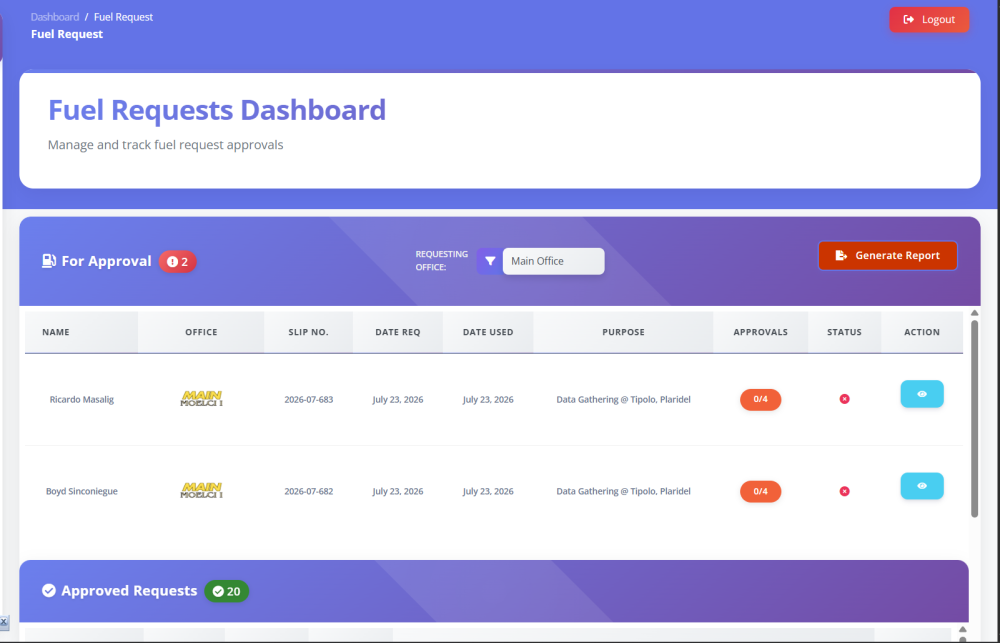
Task: Click the red status icon for Boyd Sinconiegue
Action: 844,491
